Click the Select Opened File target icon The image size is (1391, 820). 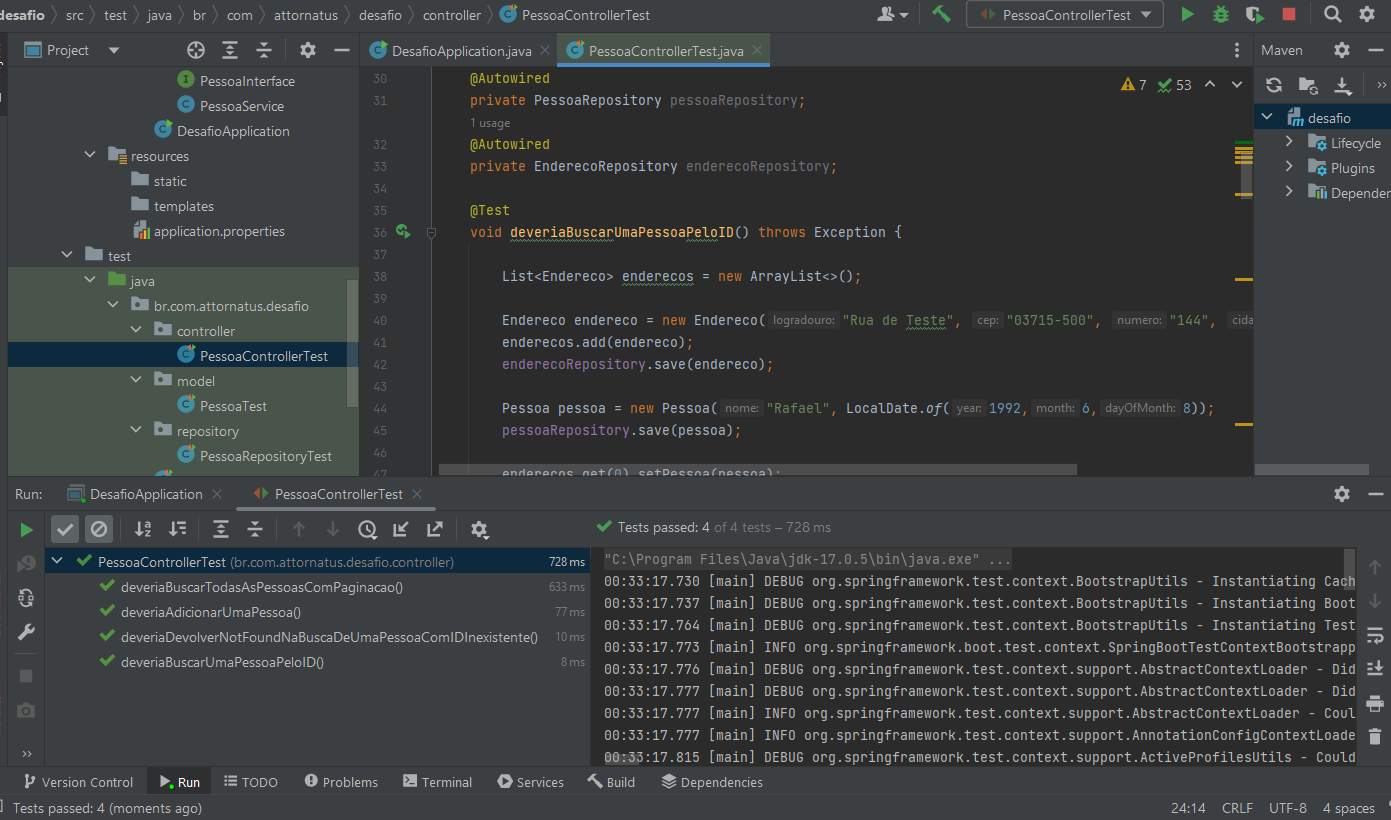[x=196, y=50]
